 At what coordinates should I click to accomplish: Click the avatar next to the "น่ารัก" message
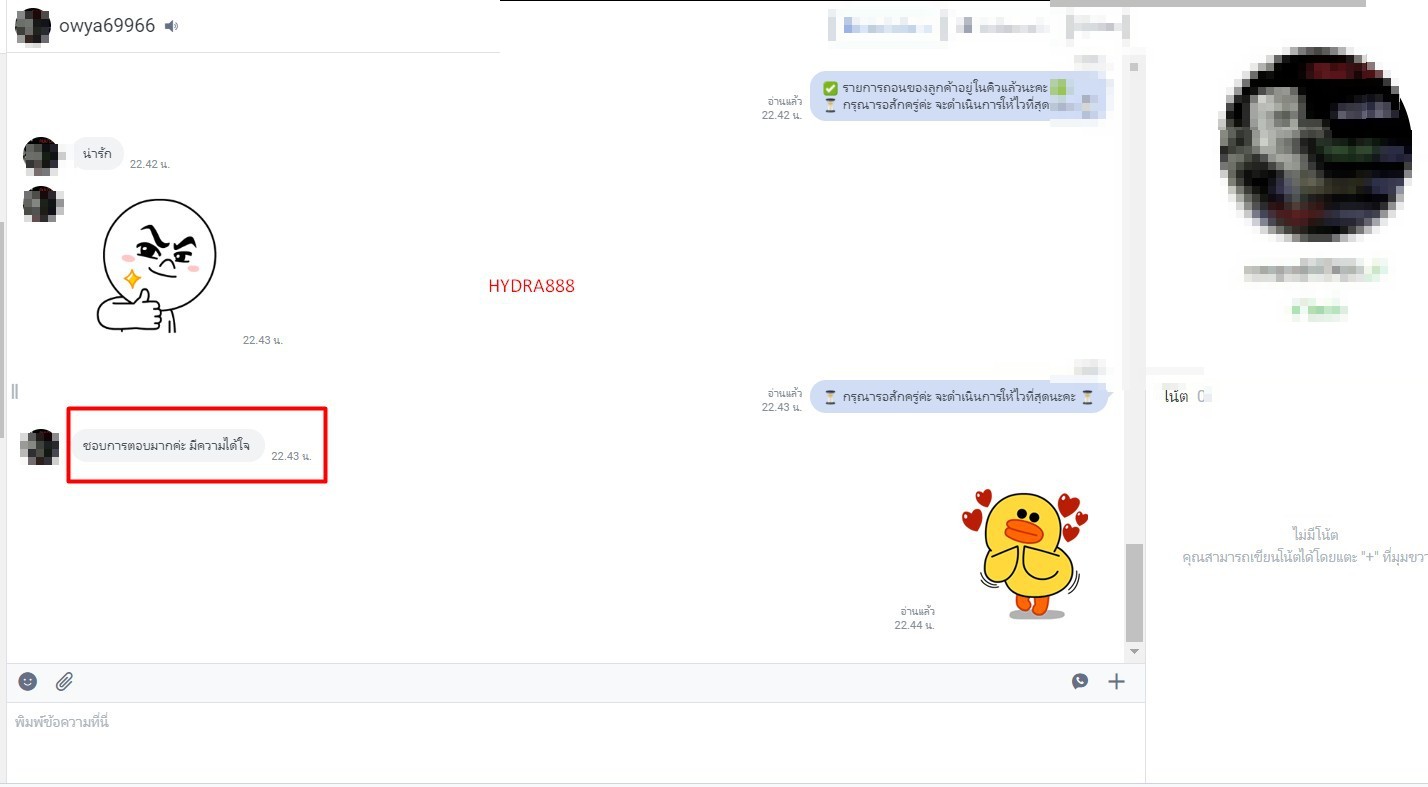tap(41, 155)
